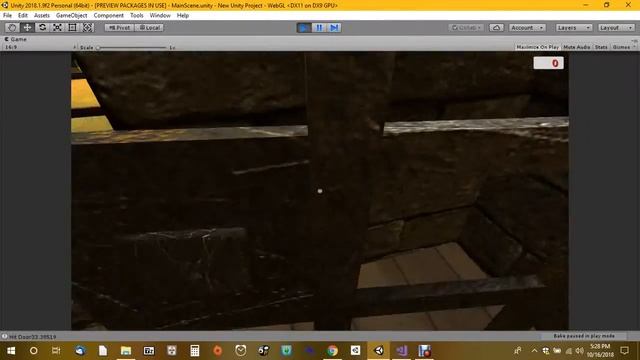Open the 7z taskbar icon

click(x=149, y=351)
